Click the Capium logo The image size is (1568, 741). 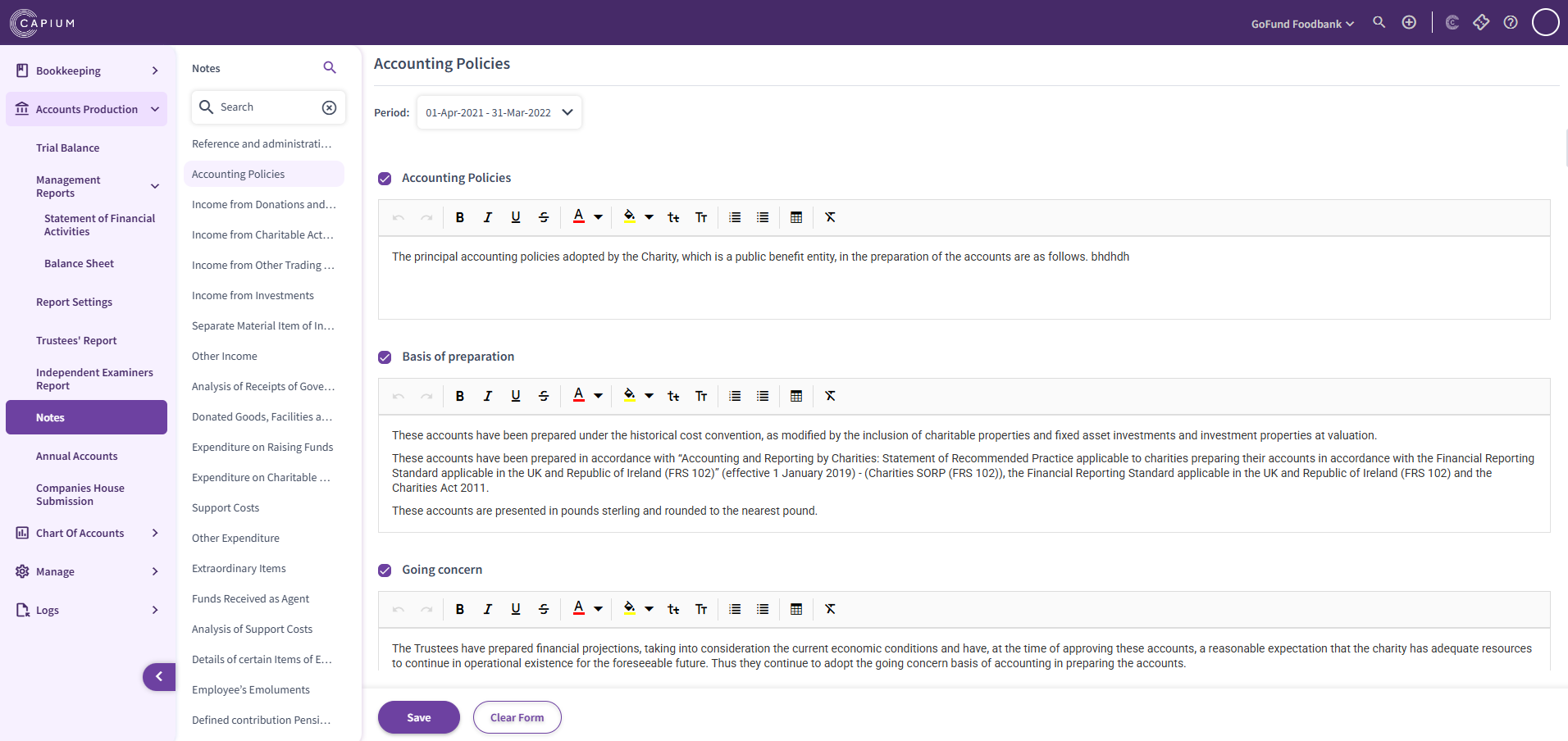[43, 23]
